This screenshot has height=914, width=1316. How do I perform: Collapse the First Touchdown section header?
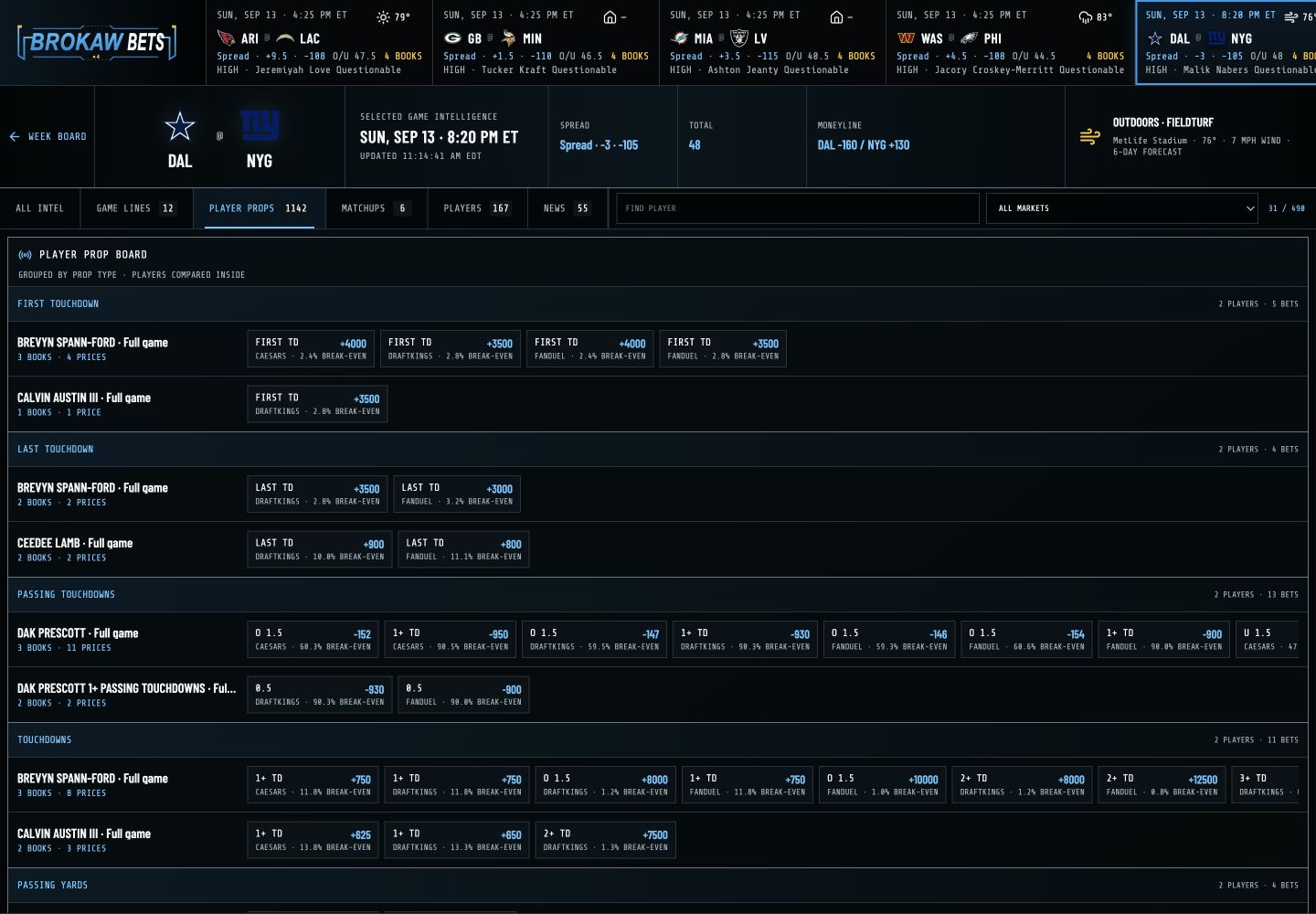click(658, 303)
